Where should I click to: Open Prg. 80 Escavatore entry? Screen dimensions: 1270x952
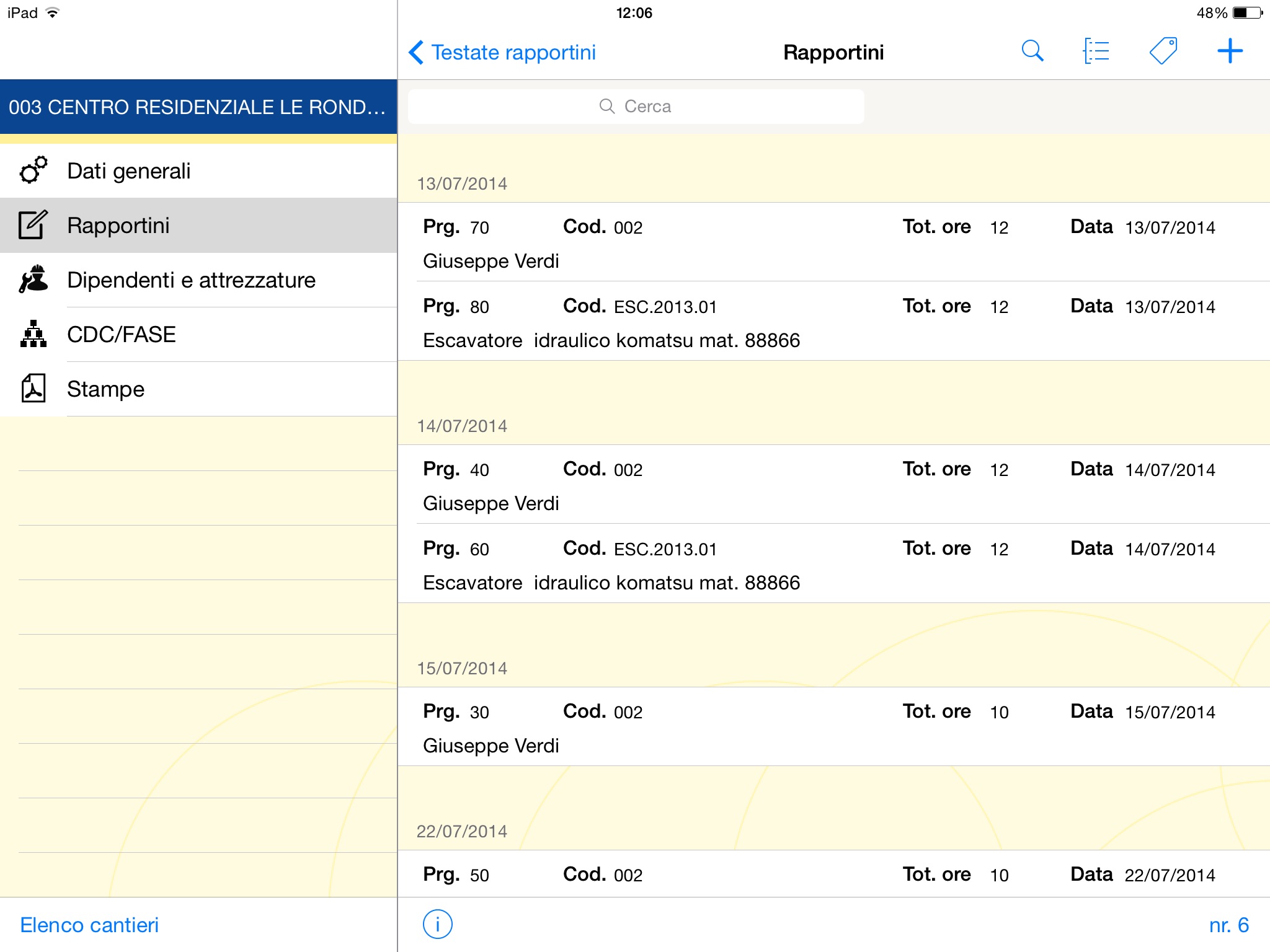[x=834, y=321]
